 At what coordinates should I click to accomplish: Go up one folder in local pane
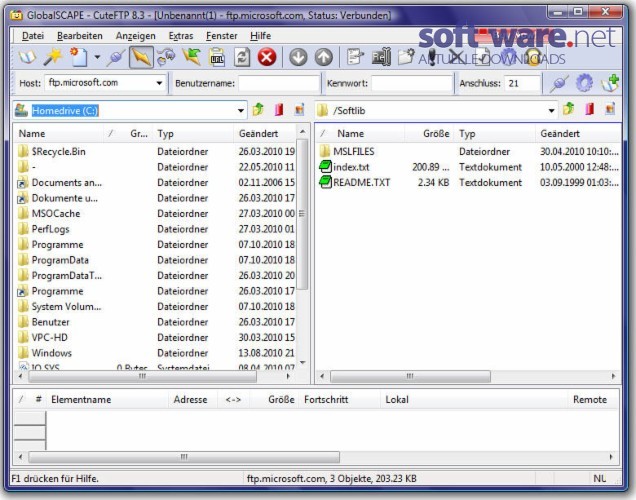click(x=258, y=109)
